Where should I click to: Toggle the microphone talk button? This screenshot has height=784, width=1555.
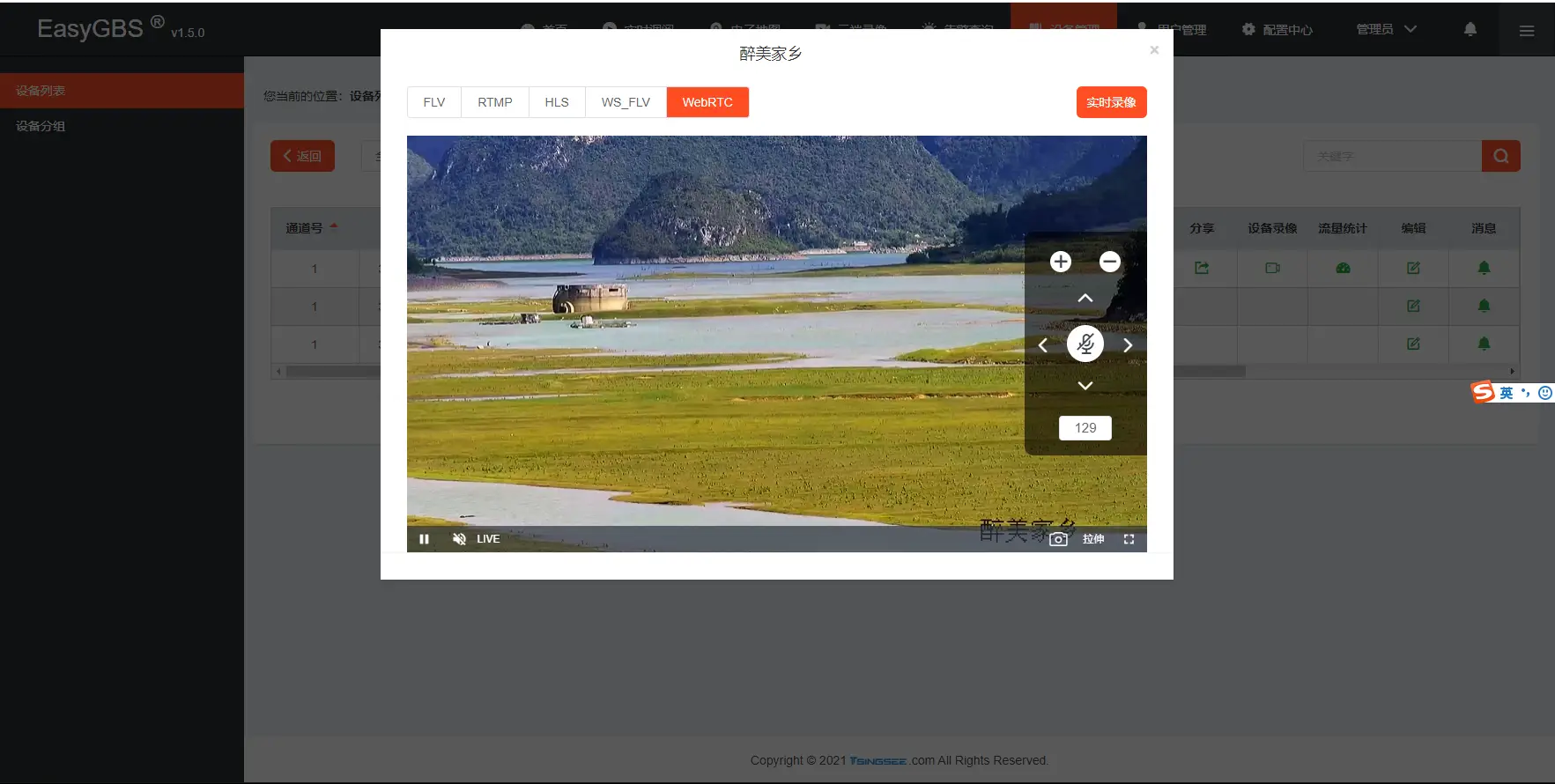pos(1085,344)
